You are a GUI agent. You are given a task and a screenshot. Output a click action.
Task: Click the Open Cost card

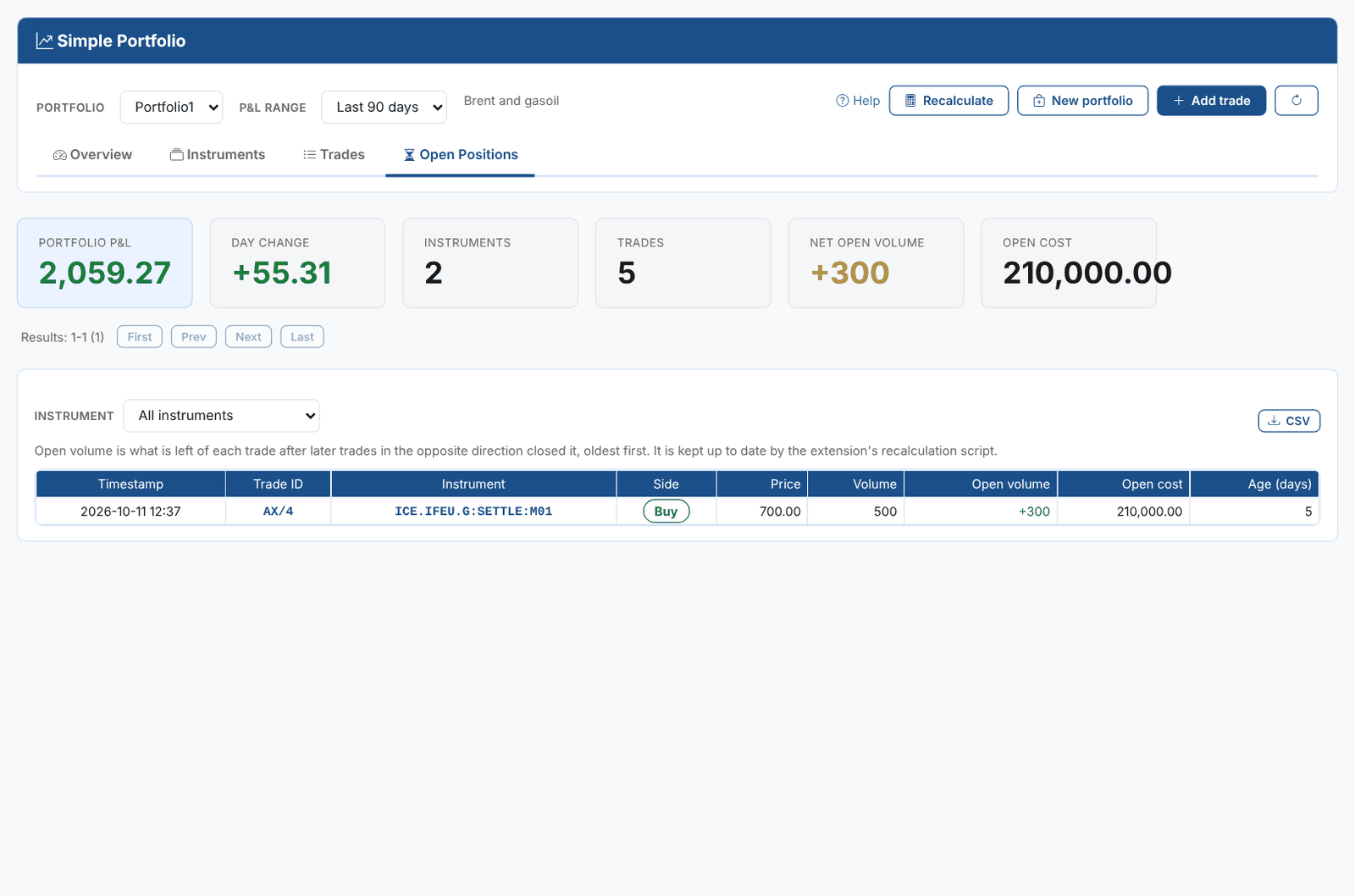pyautogui.click(x=1069, y=263)
